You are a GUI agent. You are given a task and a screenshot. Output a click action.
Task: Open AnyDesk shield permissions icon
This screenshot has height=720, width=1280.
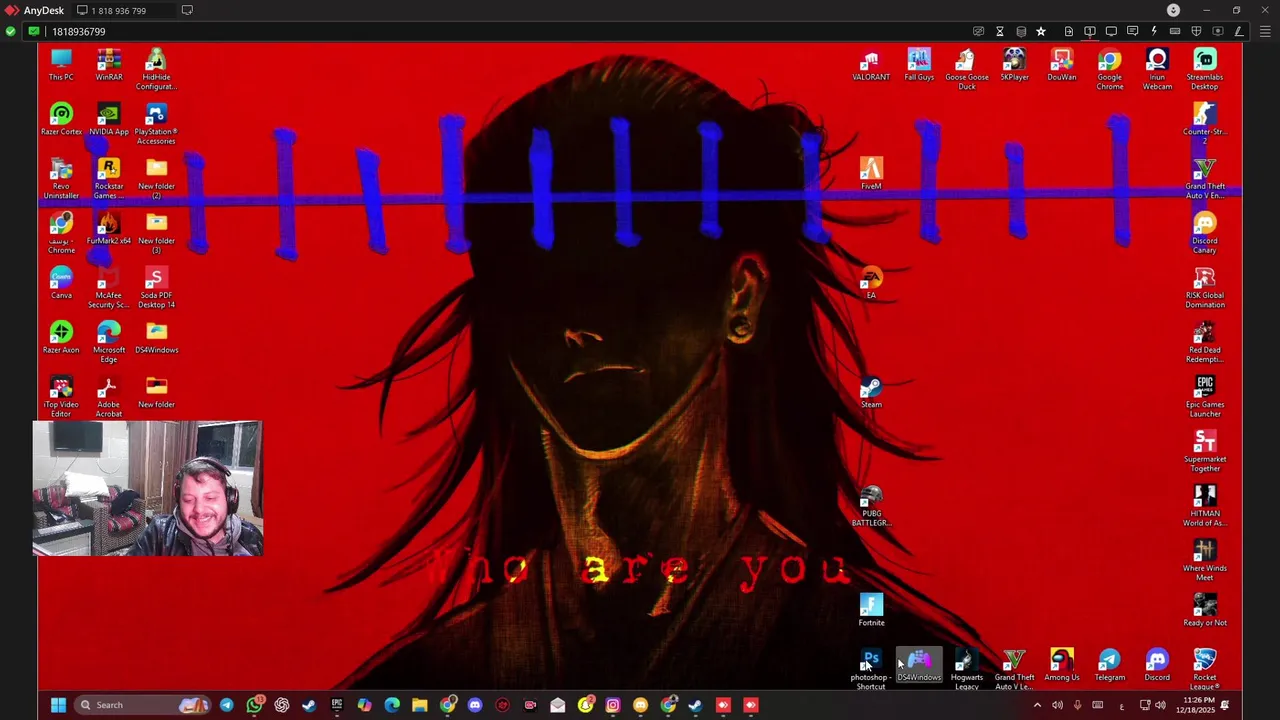1196,31
